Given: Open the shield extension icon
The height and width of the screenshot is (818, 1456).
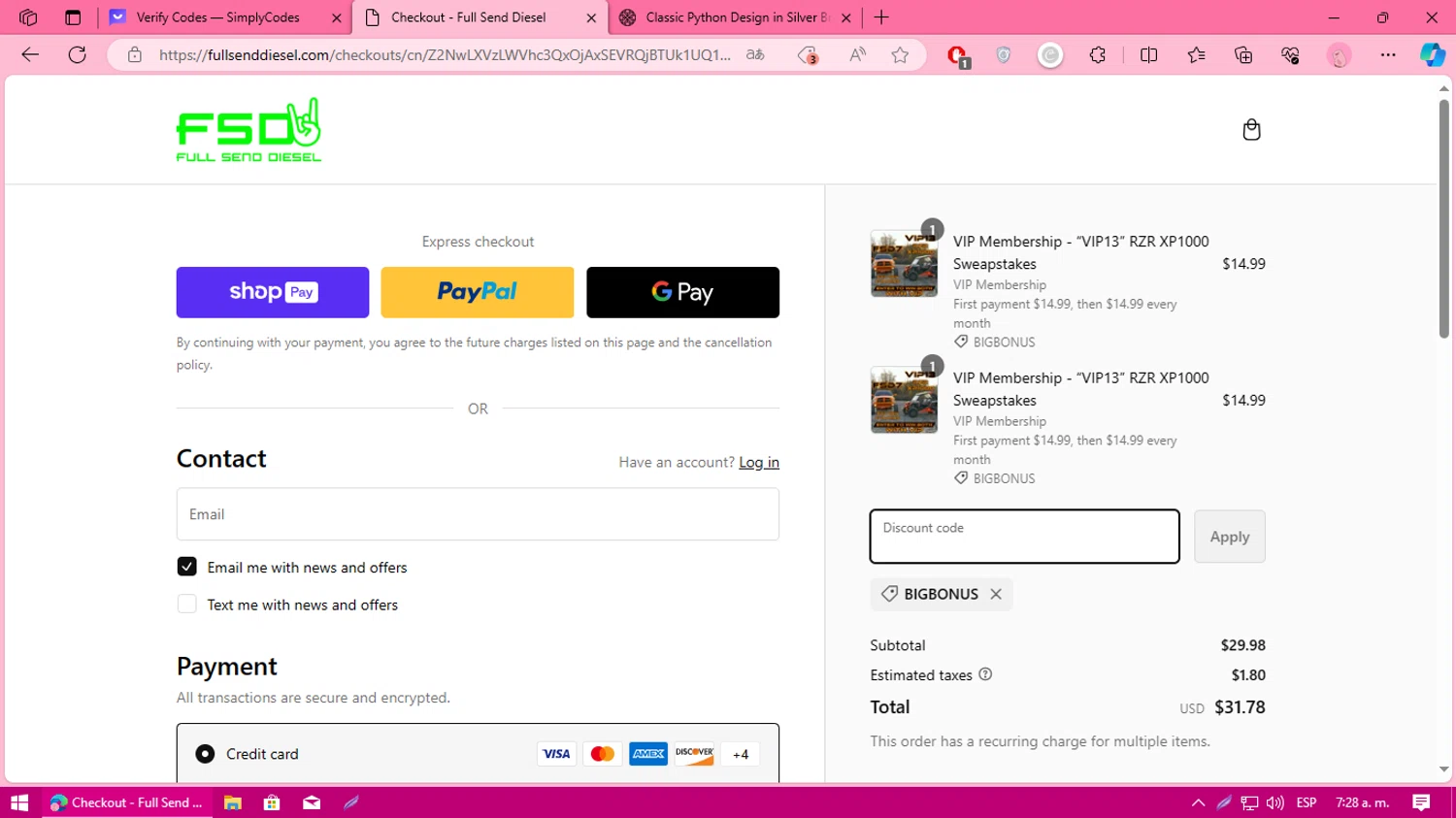Looking at the screenshot, I should coord(1004,55).
